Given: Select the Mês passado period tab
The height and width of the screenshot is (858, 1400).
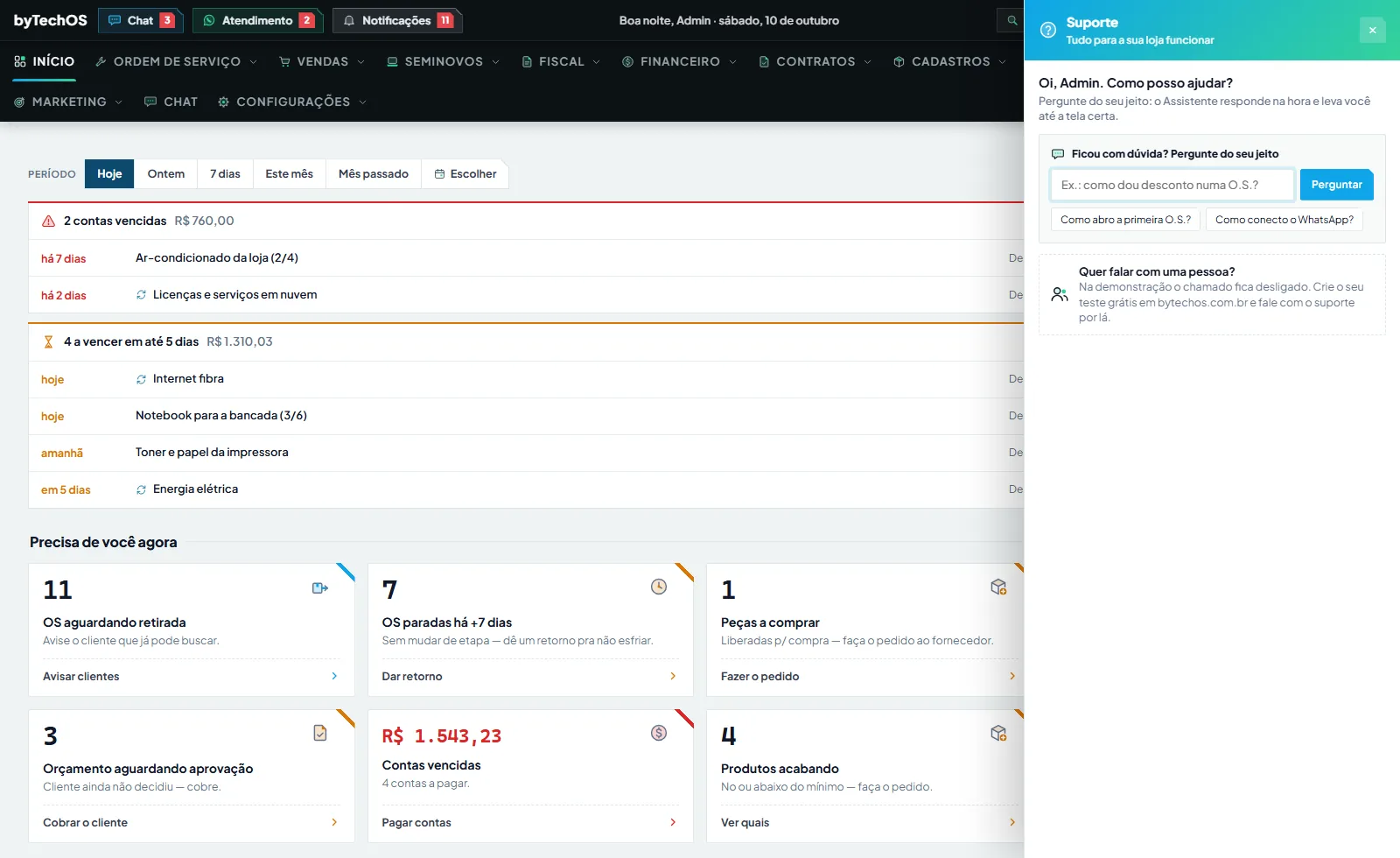Looking at the screenshot, I should pyautogui.click(x=374, y=173).
